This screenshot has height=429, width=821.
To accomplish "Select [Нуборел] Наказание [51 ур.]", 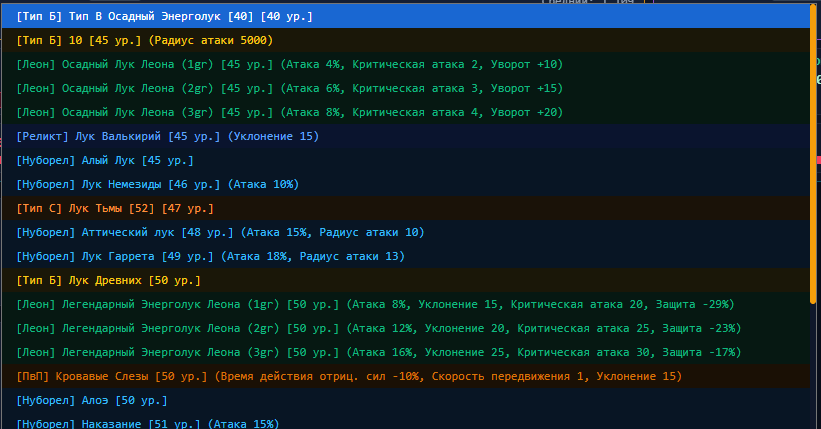I will pos(406,421).
